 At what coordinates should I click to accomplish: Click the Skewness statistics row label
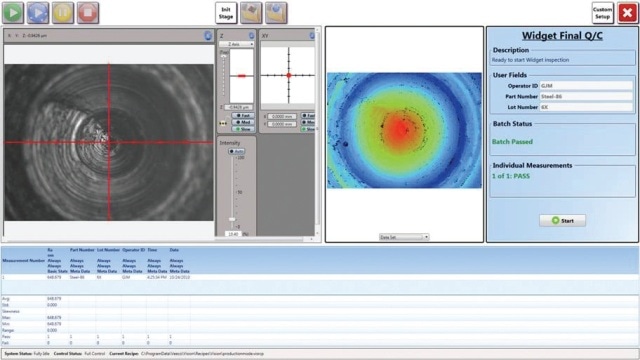click(11, 311)
